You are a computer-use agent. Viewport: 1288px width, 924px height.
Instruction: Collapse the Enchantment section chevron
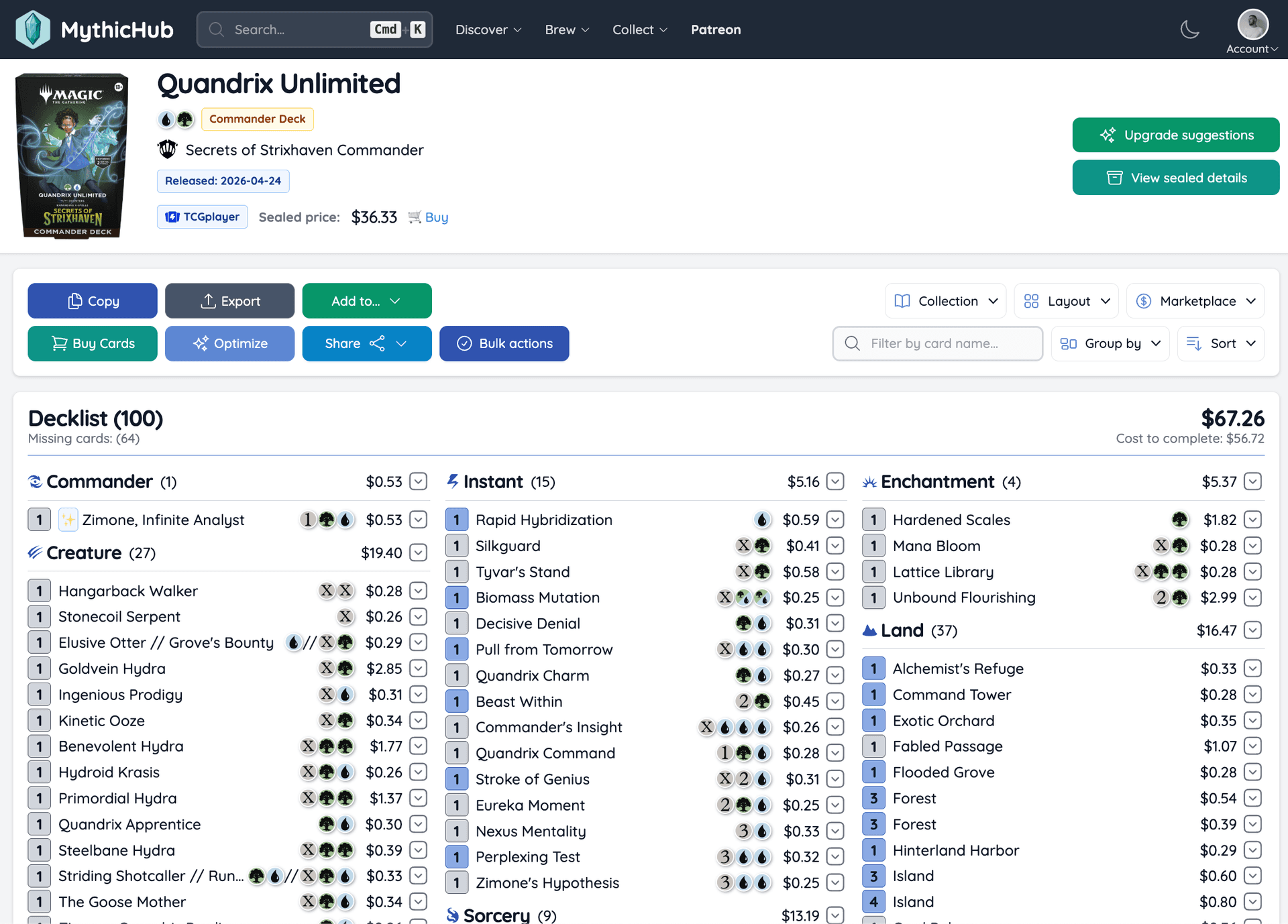click(1252, 481)
